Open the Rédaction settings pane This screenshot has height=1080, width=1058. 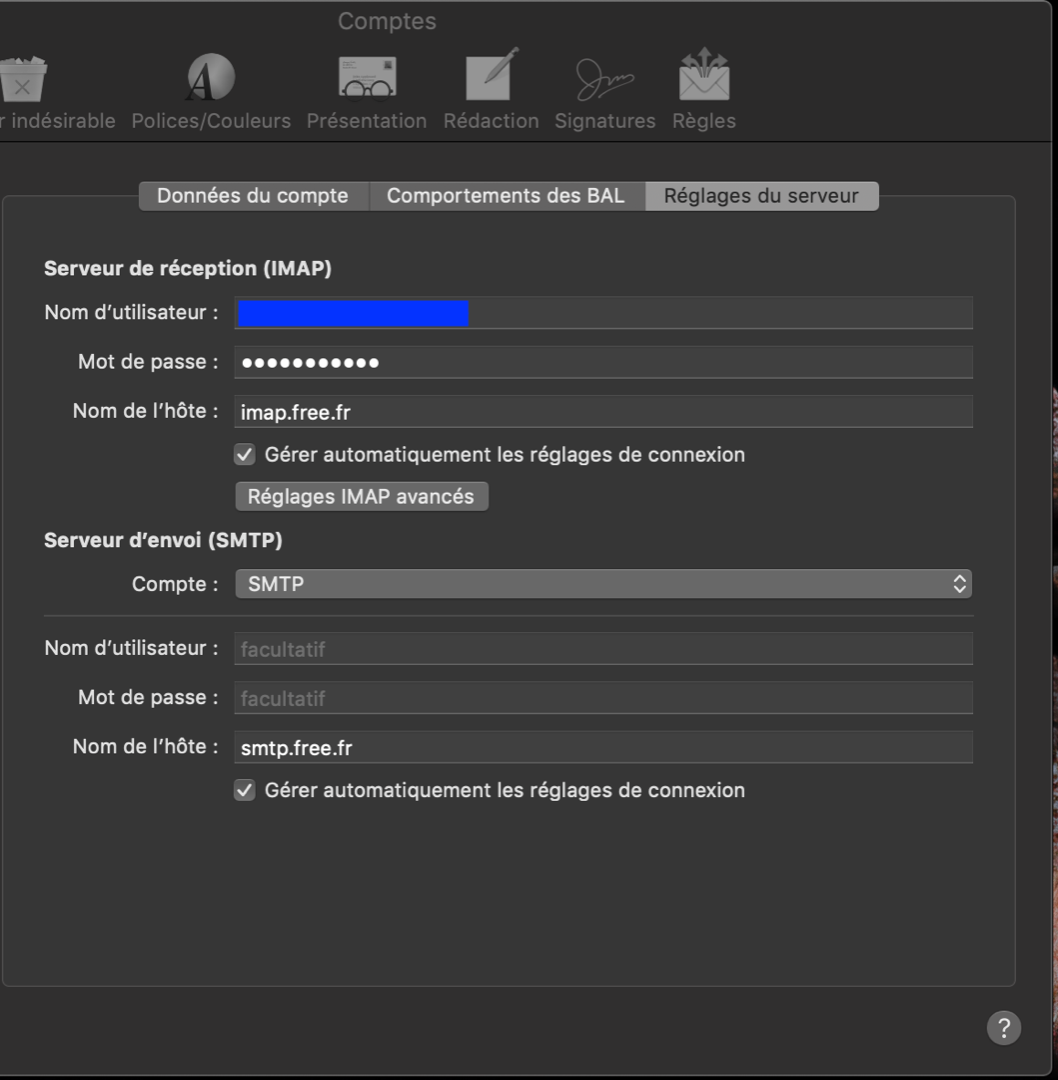coord(490,88)
